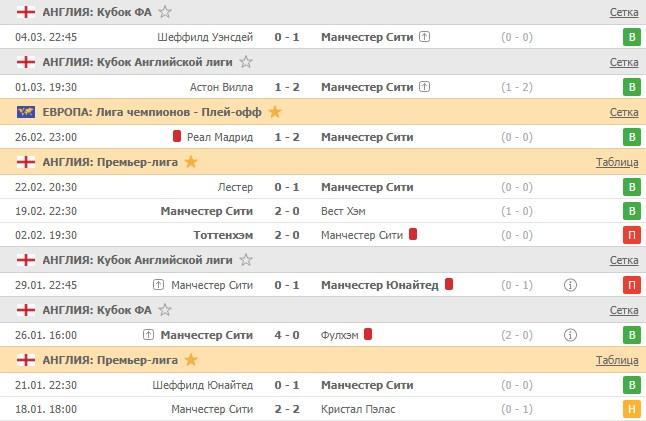Screen dimensions: 646x421
Task: Click red card icon next to Реал Мадрид
Action: 177,137
